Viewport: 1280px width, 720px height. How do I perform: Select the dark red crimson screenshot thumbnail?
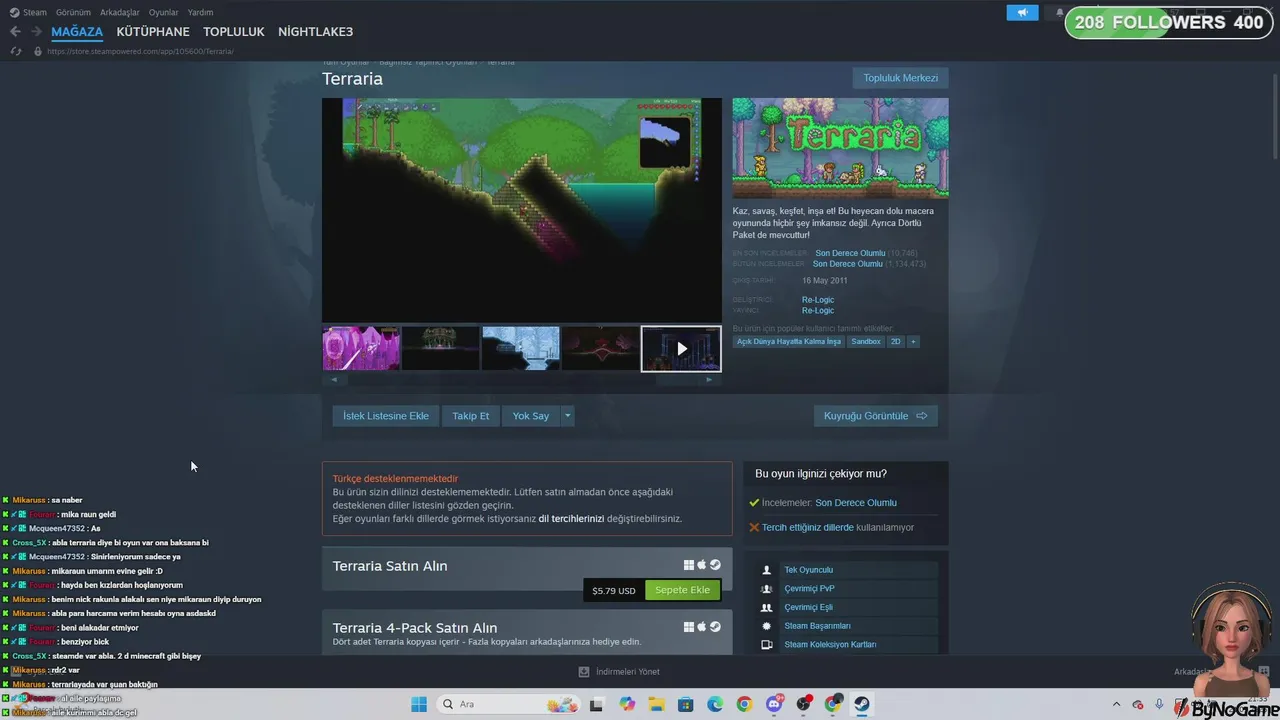(601, 348)
